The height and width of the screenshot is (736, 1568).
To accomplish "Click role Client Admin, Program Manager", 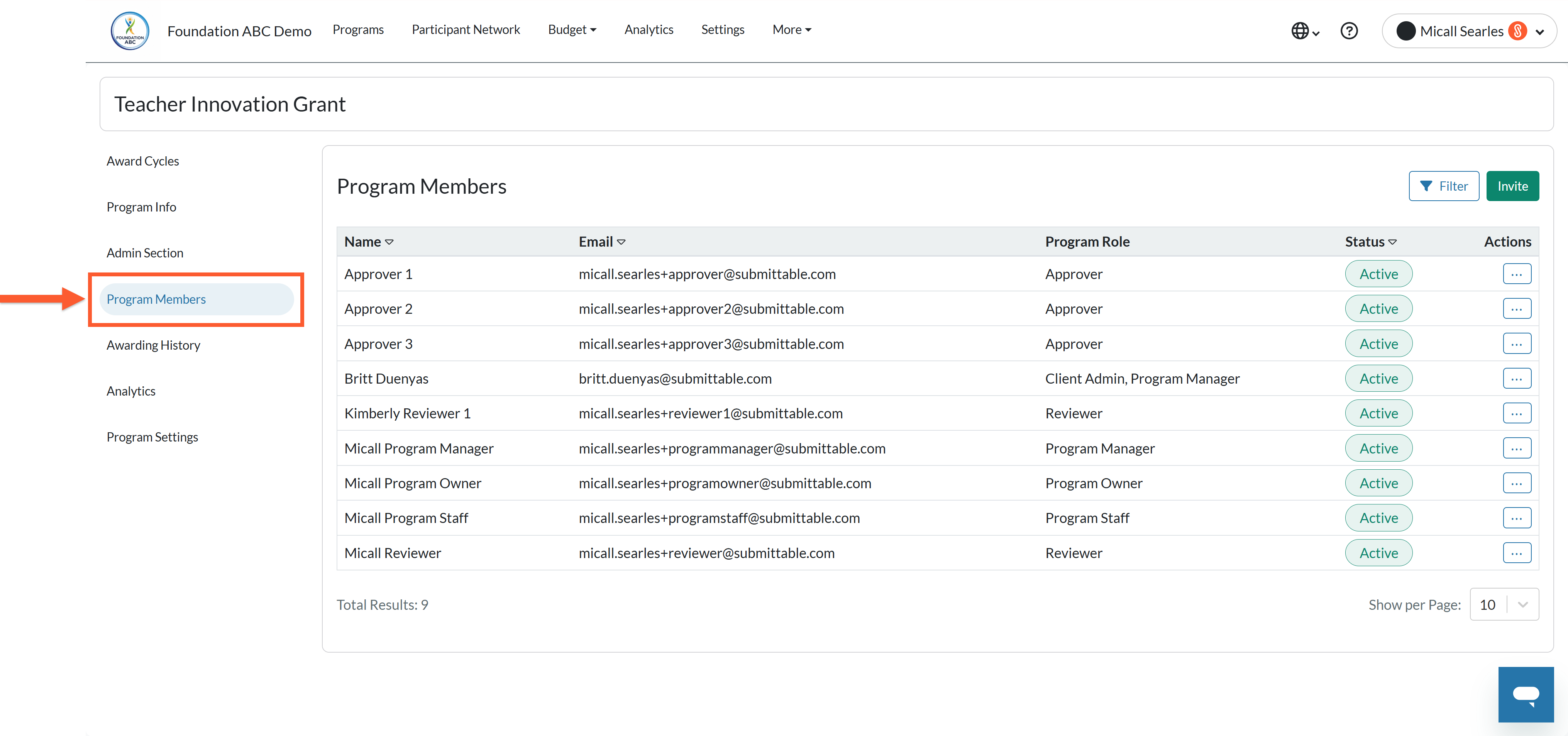I will pyautogui.click(x=1142, y=379).
